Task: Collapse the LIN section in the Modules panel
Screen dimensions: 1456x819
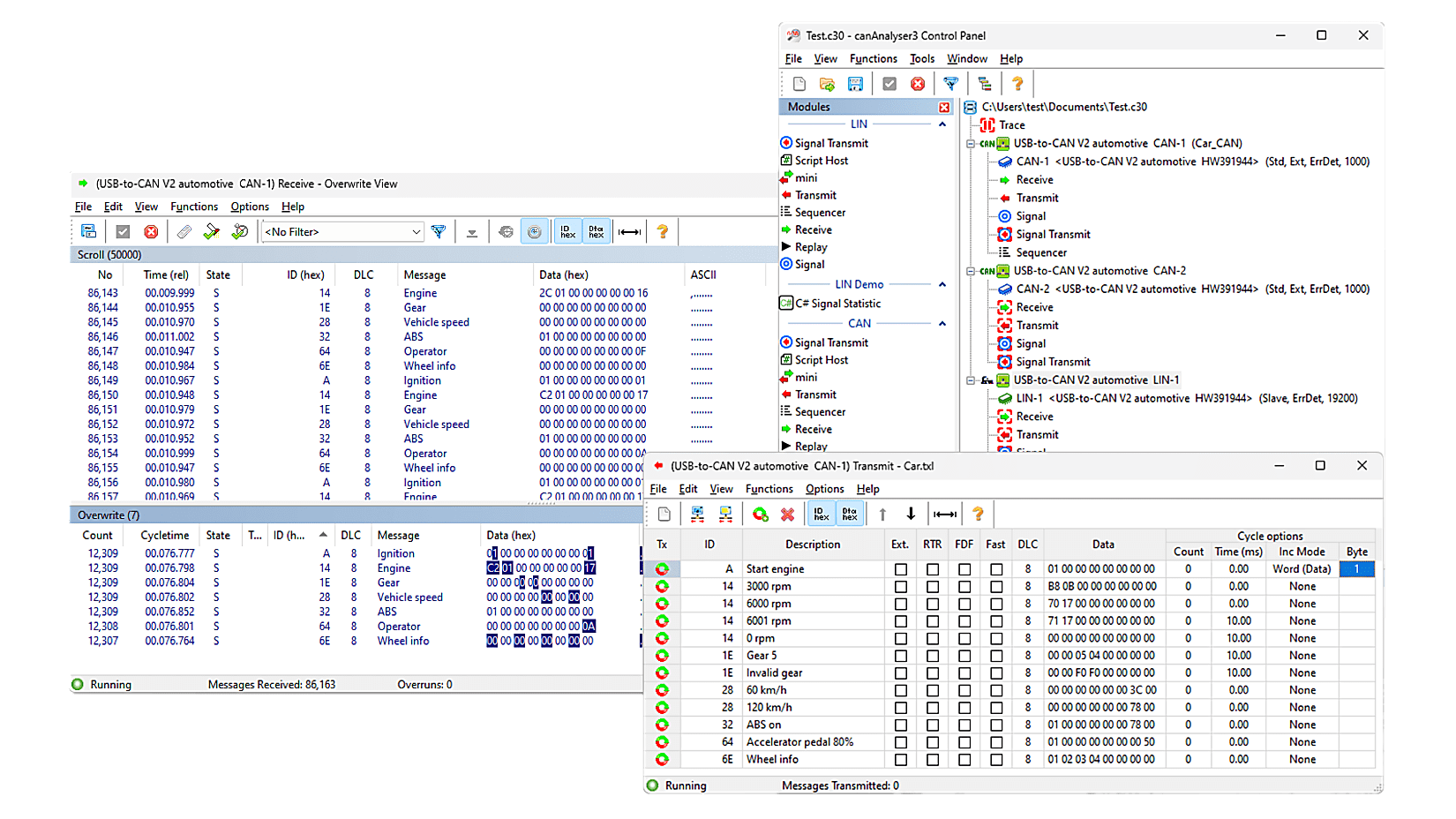Action: [x=942, y=124]
